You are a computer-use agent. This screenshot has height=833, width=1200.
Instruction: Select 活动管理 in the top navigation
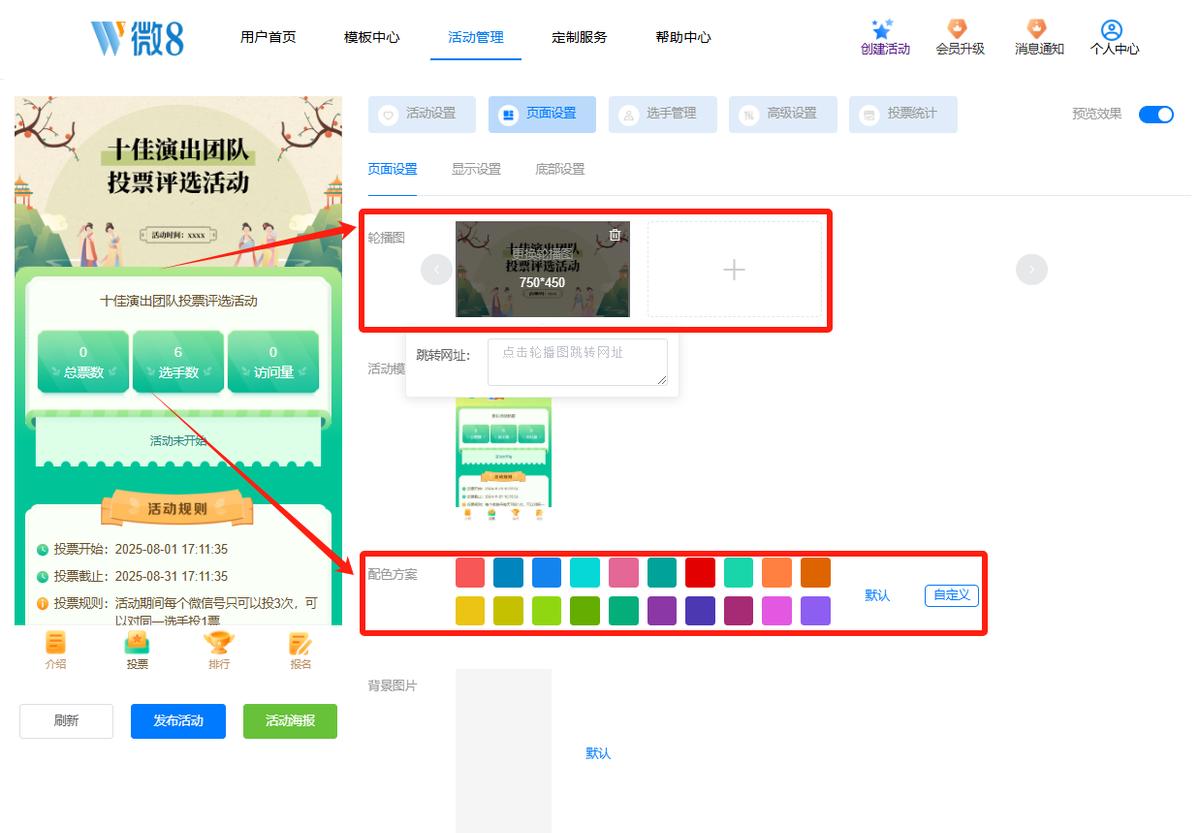(x=476, y=37)
